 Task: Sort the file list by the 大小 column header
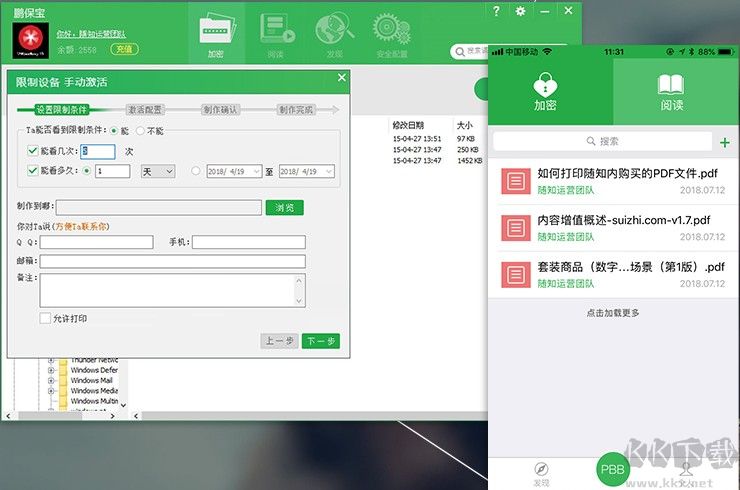coord(465,125)
